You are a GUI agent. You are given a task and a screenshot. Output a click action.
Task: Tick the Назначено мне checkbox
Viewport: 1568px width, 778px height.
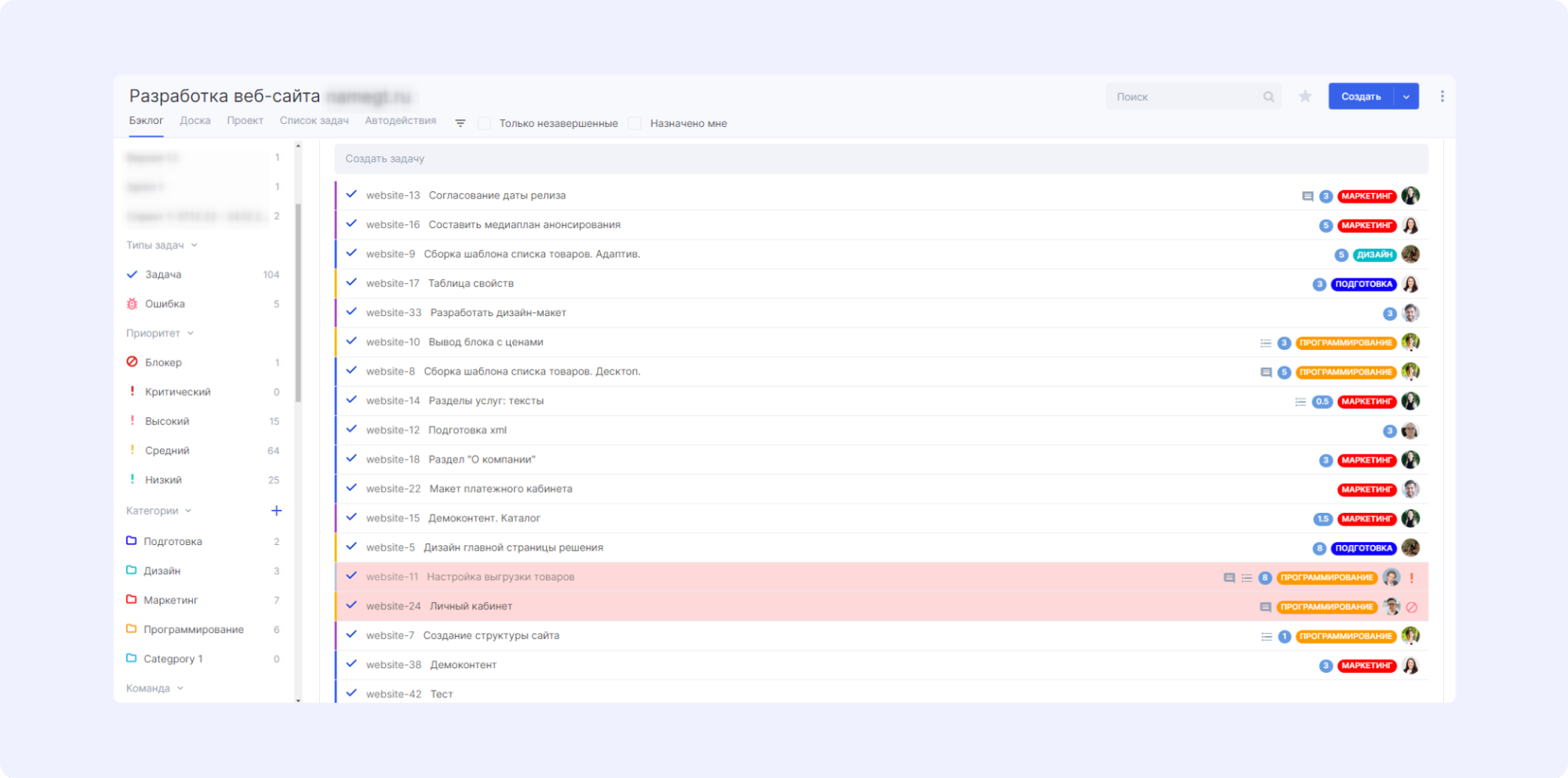point(635,123)
